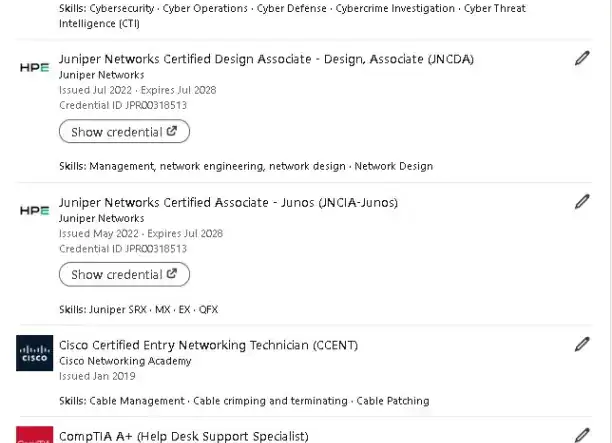Edit the JNCDA Design Associate certification entry
Viewport: 612px width, 443px height.
(x=582, y=59)
